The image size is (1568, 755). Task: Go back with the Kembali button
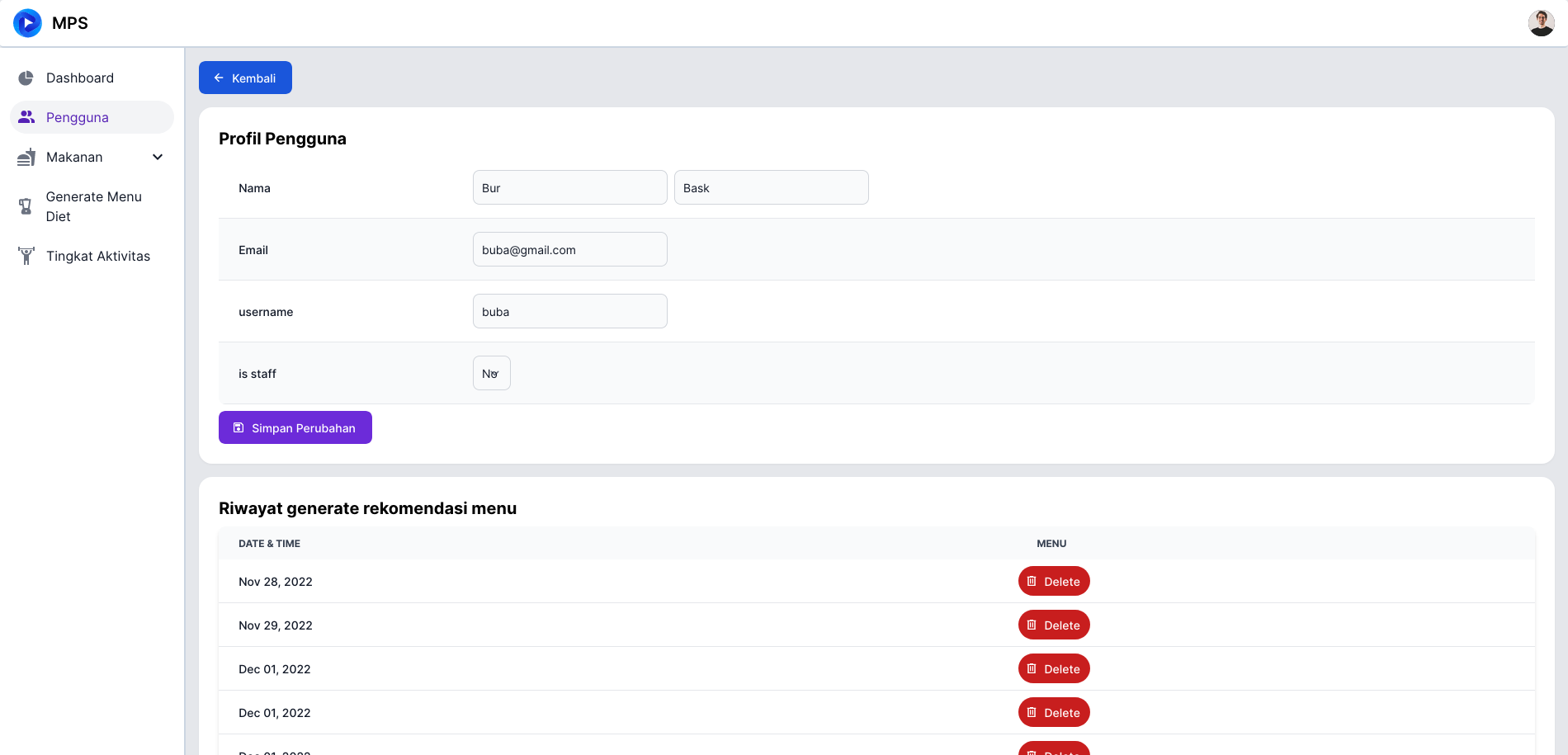(x=245, y=78)
